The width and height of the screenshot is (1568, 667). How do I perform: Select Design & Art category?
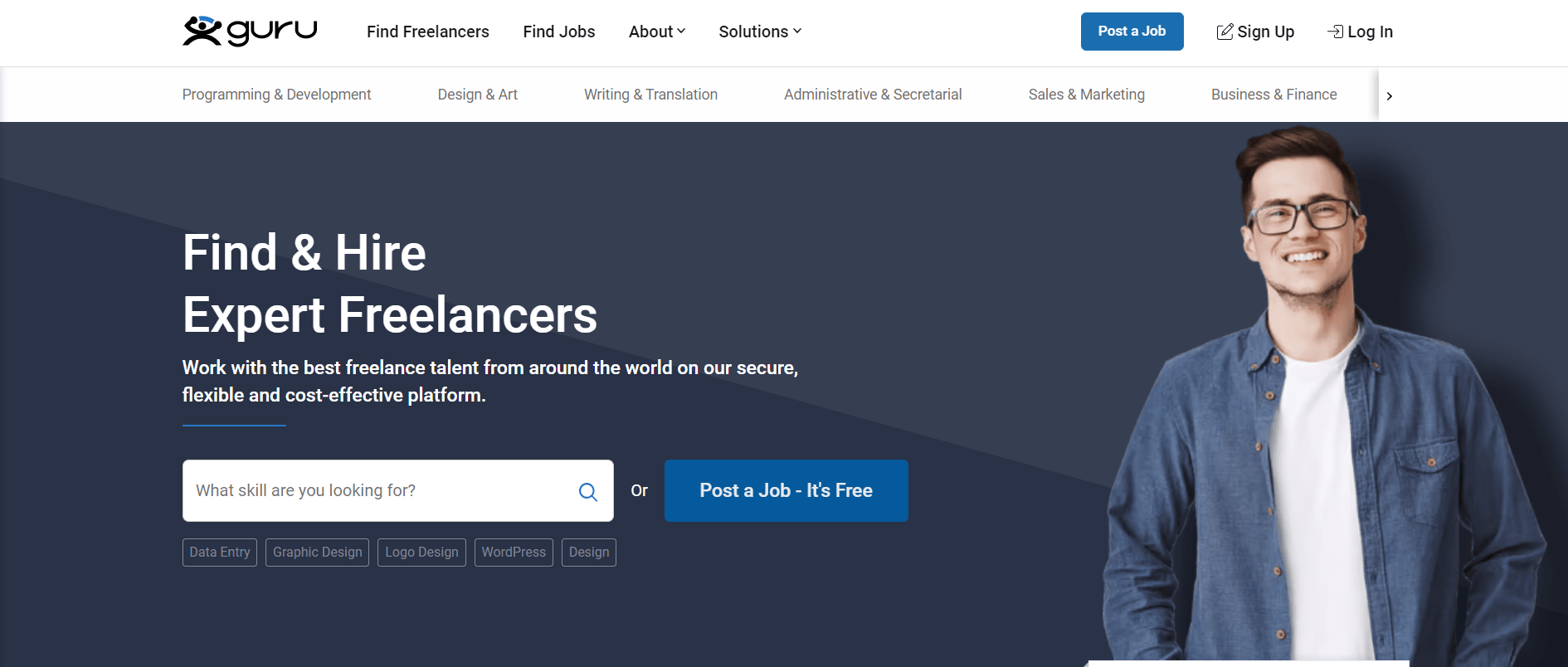[x=478, y=95]
